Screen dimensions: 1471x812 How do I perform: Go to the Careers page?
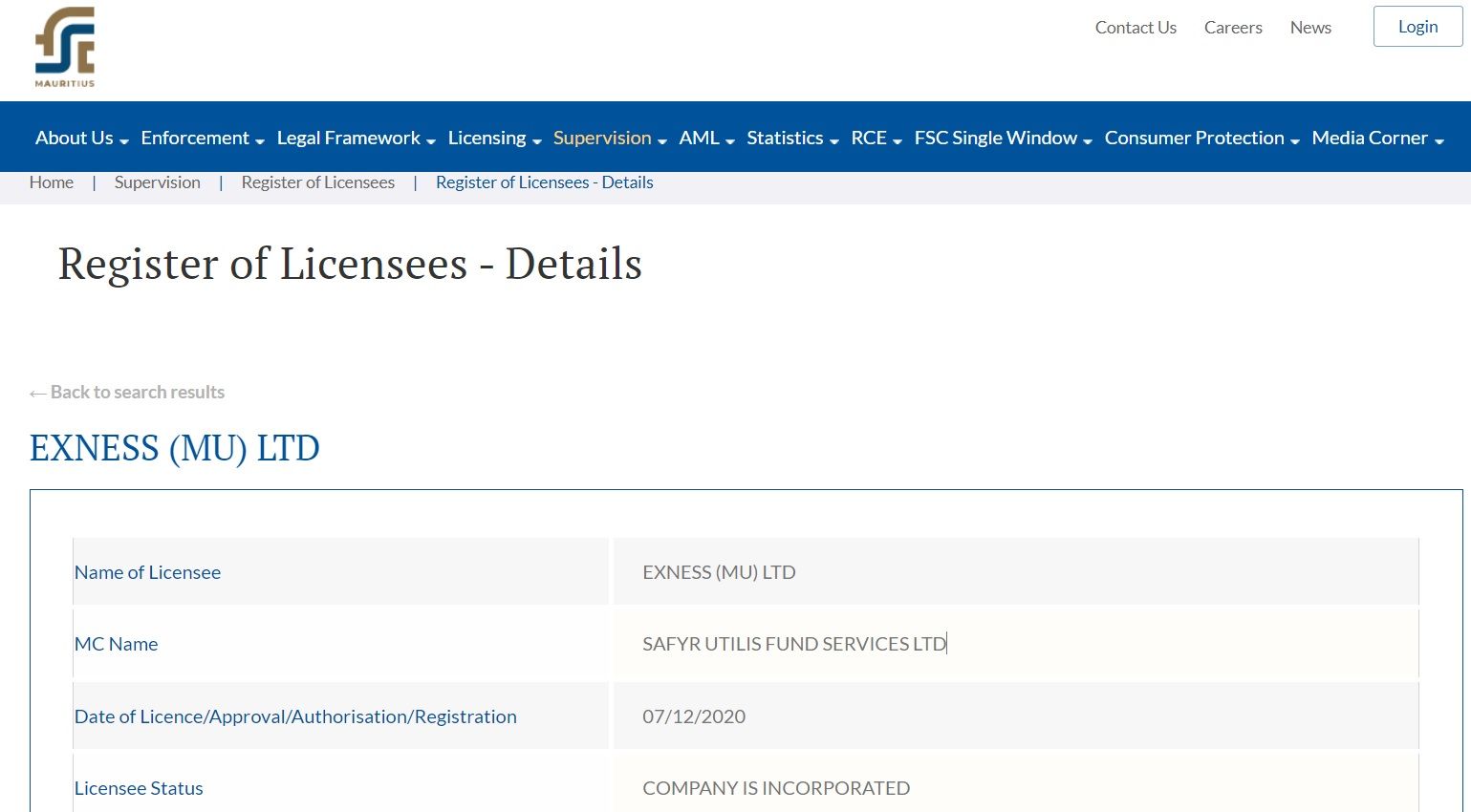tap(1233, 28)
